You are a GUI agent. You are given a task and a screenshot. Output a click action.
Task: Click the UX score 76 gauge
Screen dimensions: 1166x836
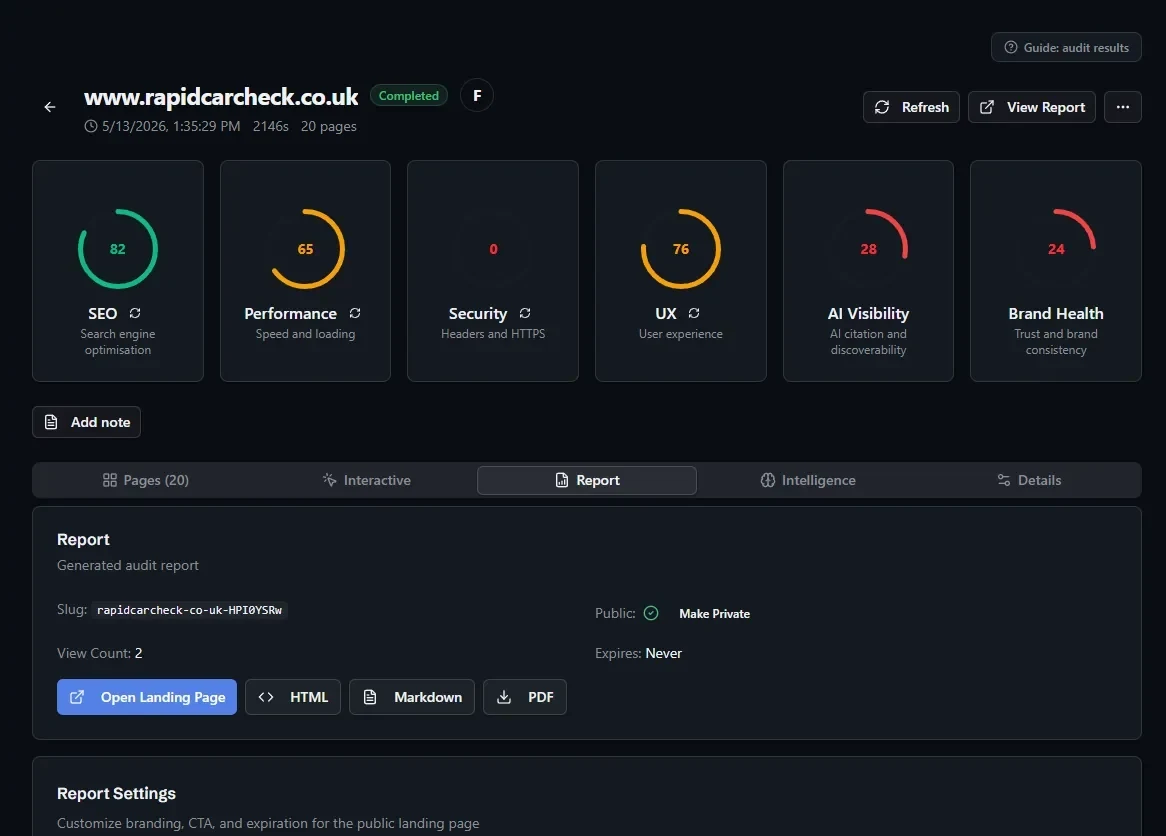click(680, 249)
